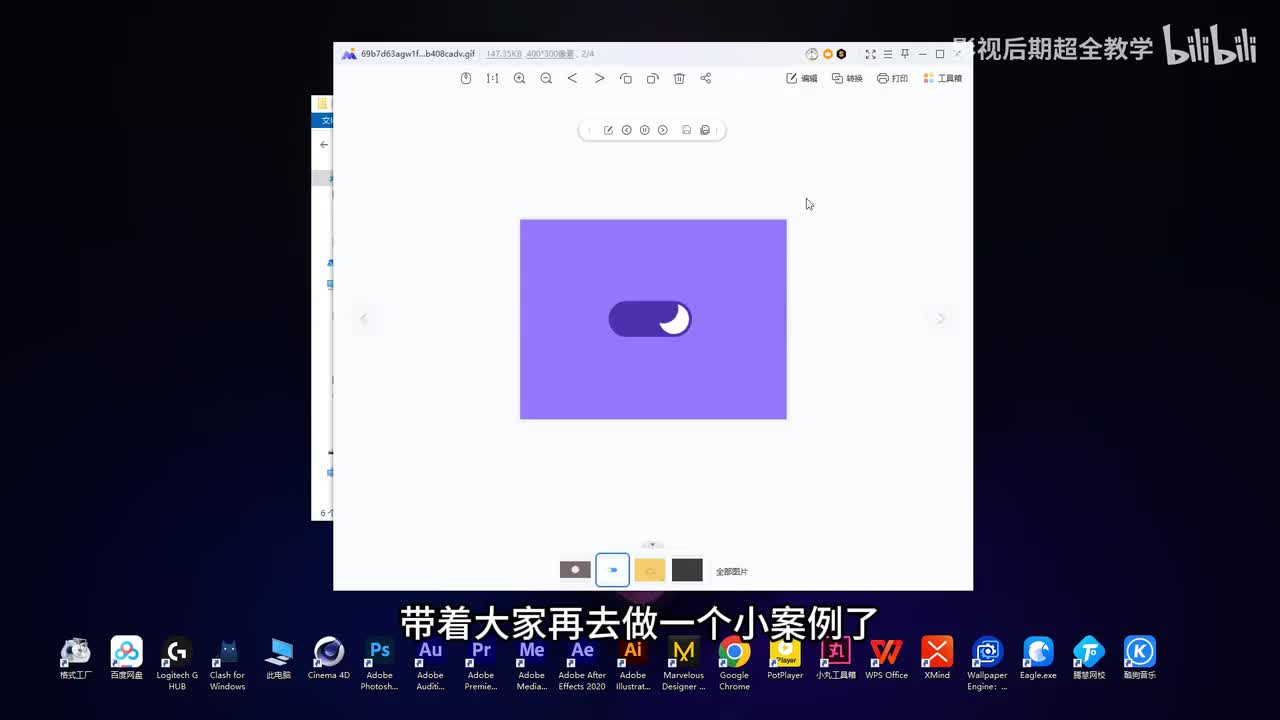Image resolution: width=1280 pixels, height=720 pixels.
Task: Set image to 1:1 actual size
Action: [x=492, y=78]
